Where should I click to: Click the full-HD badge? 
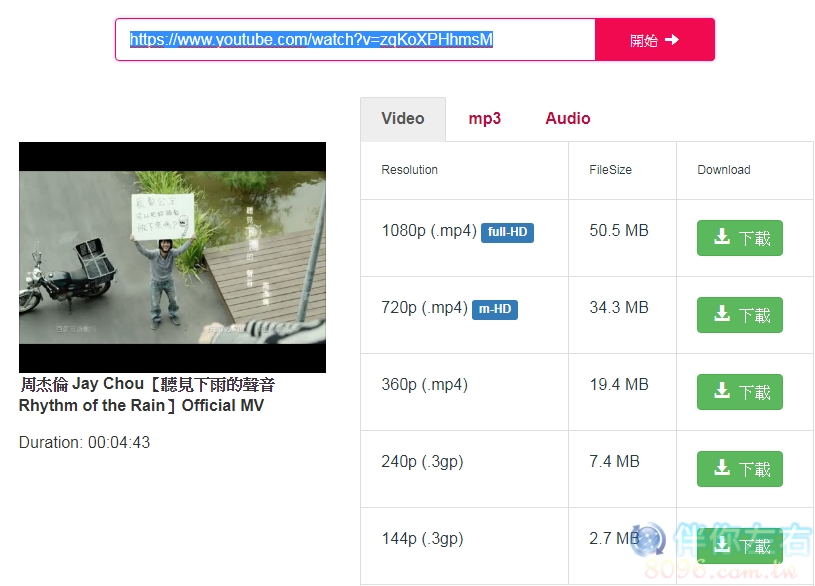pos(507,232)
